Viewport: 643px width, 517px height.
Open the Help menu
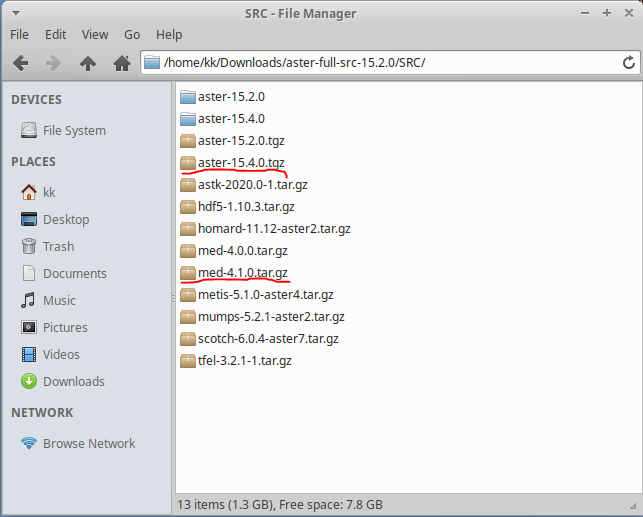pyautogui.click(x=169, y=35)
